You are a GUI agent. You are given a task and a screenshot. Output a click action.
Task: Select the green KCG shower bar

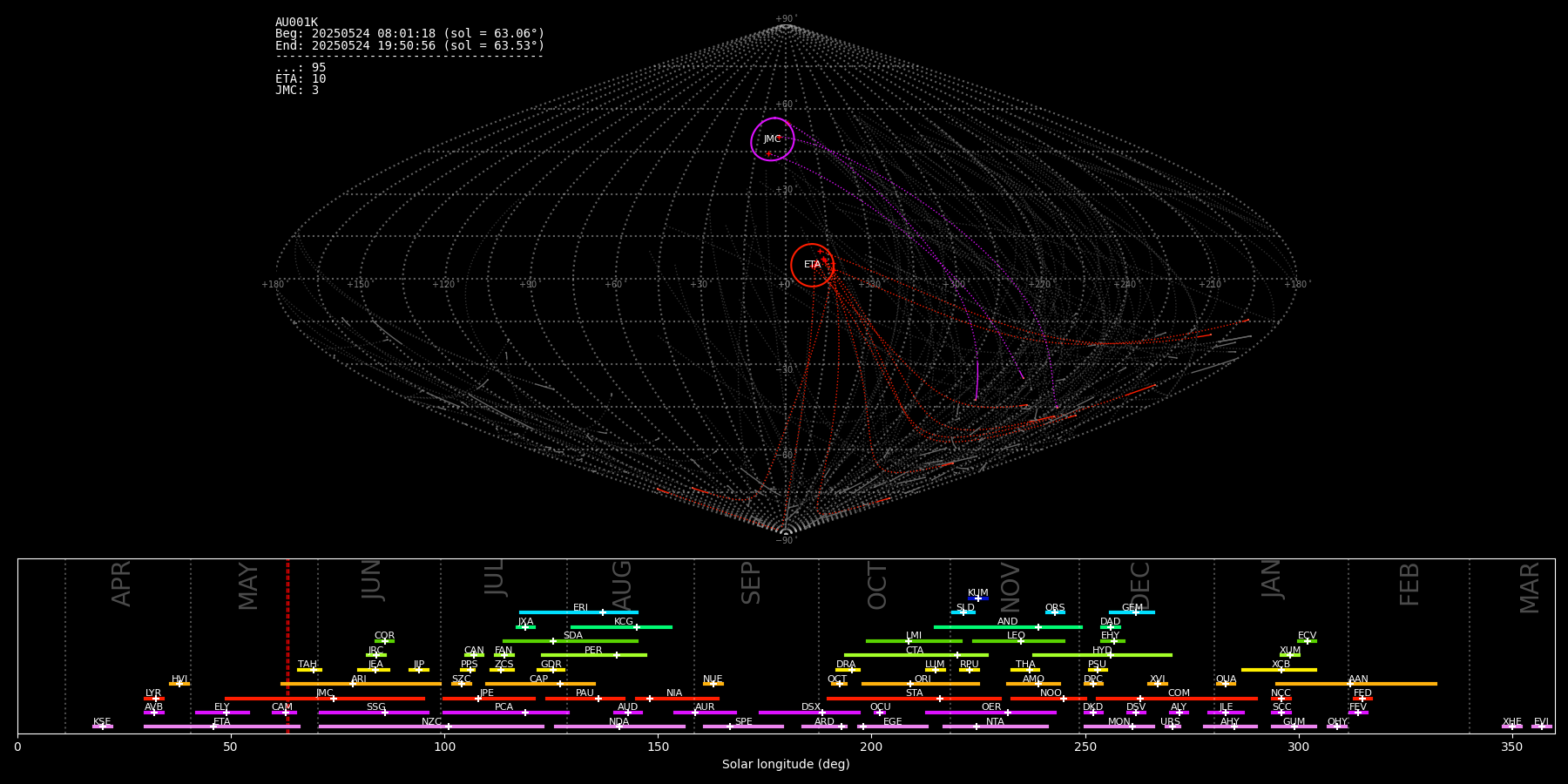(x=621, y=627)
